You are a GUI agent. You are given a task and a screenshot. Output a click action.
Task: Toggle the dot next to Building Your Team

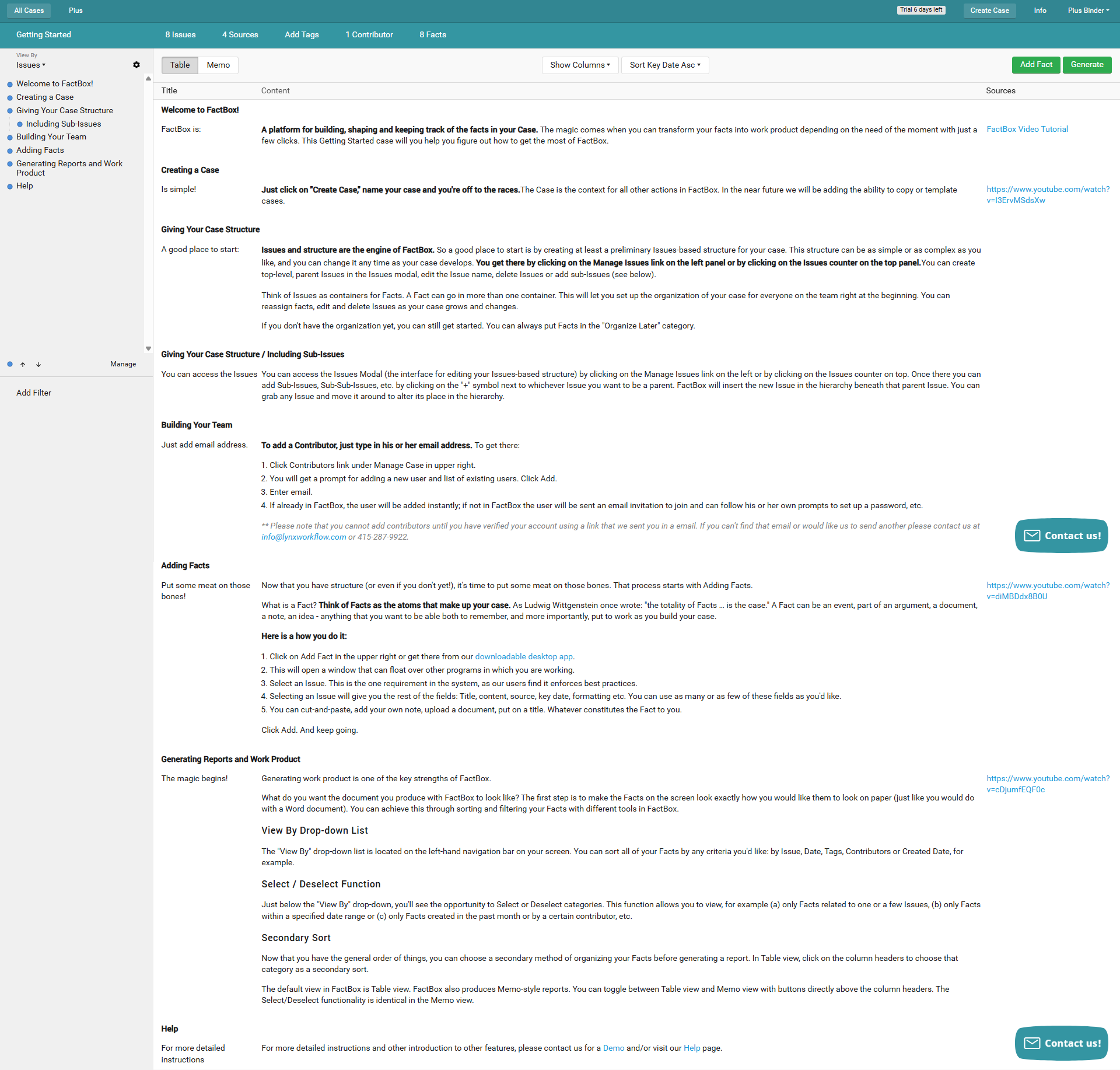(10, 138)
